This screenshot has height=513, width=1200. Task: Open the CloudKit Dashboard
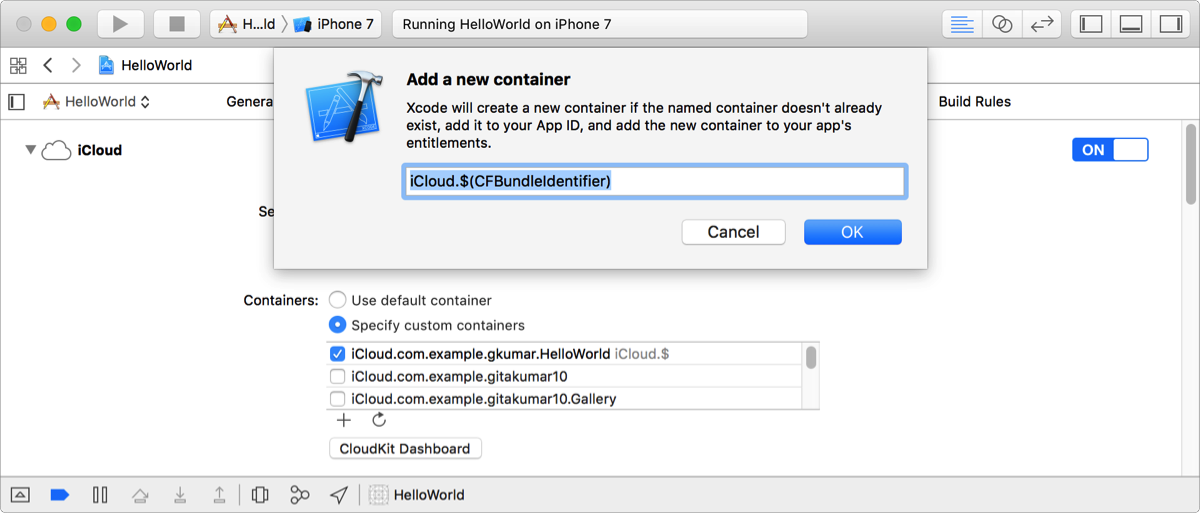405,449
